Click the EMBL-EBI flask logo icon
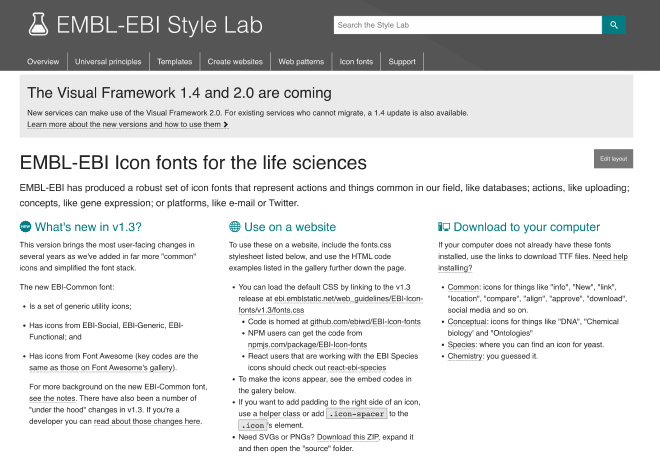This screenshot has width=660, height=465. click(37, 24)
